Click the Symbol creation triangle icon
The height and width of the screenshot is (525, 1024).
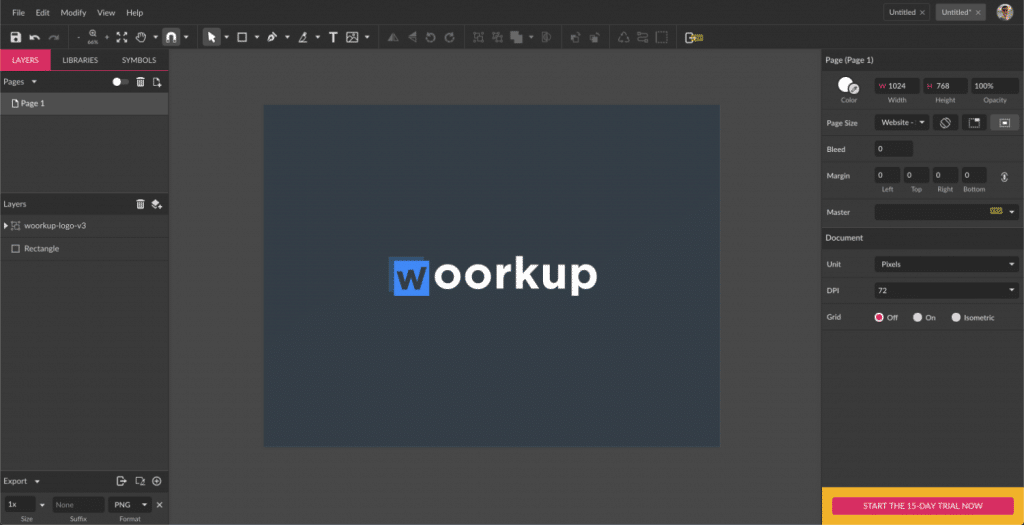point(624,37)
